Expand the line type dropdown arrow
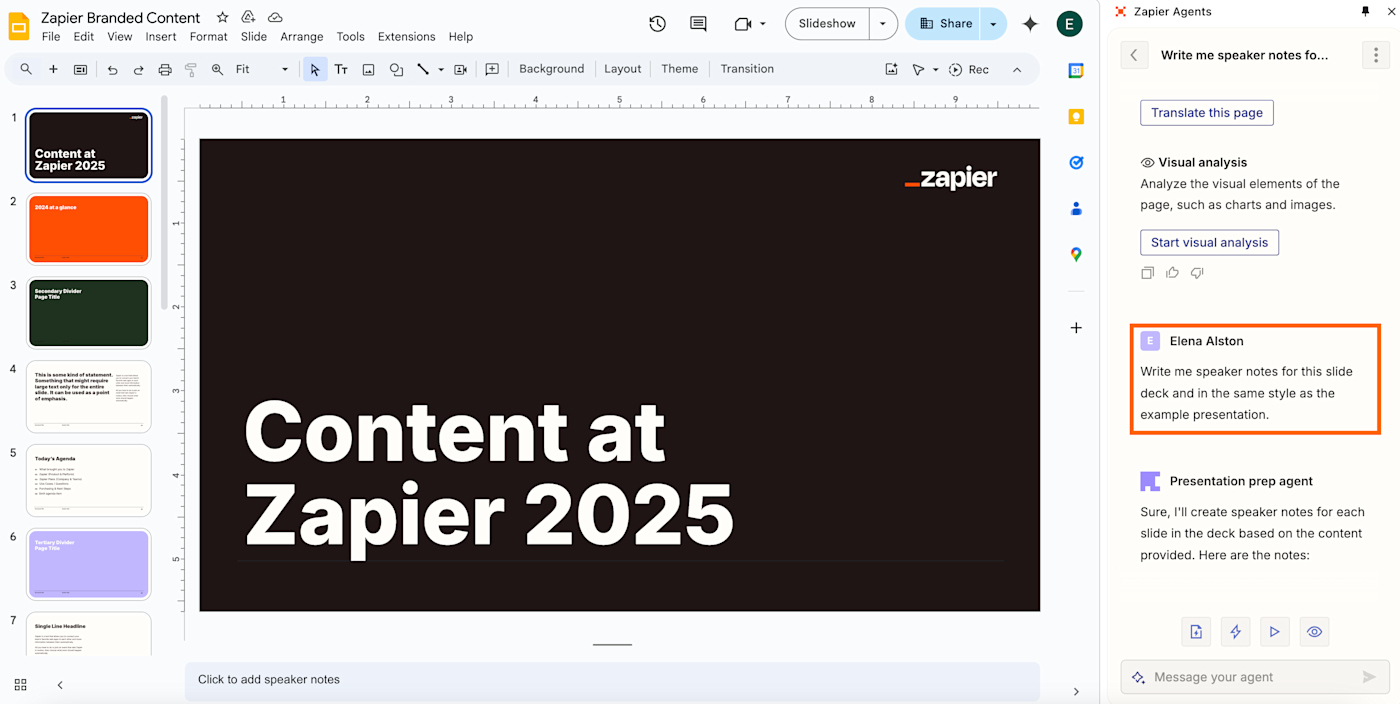The width and height of the screenshot is (1400, 704). pos(441,69)
